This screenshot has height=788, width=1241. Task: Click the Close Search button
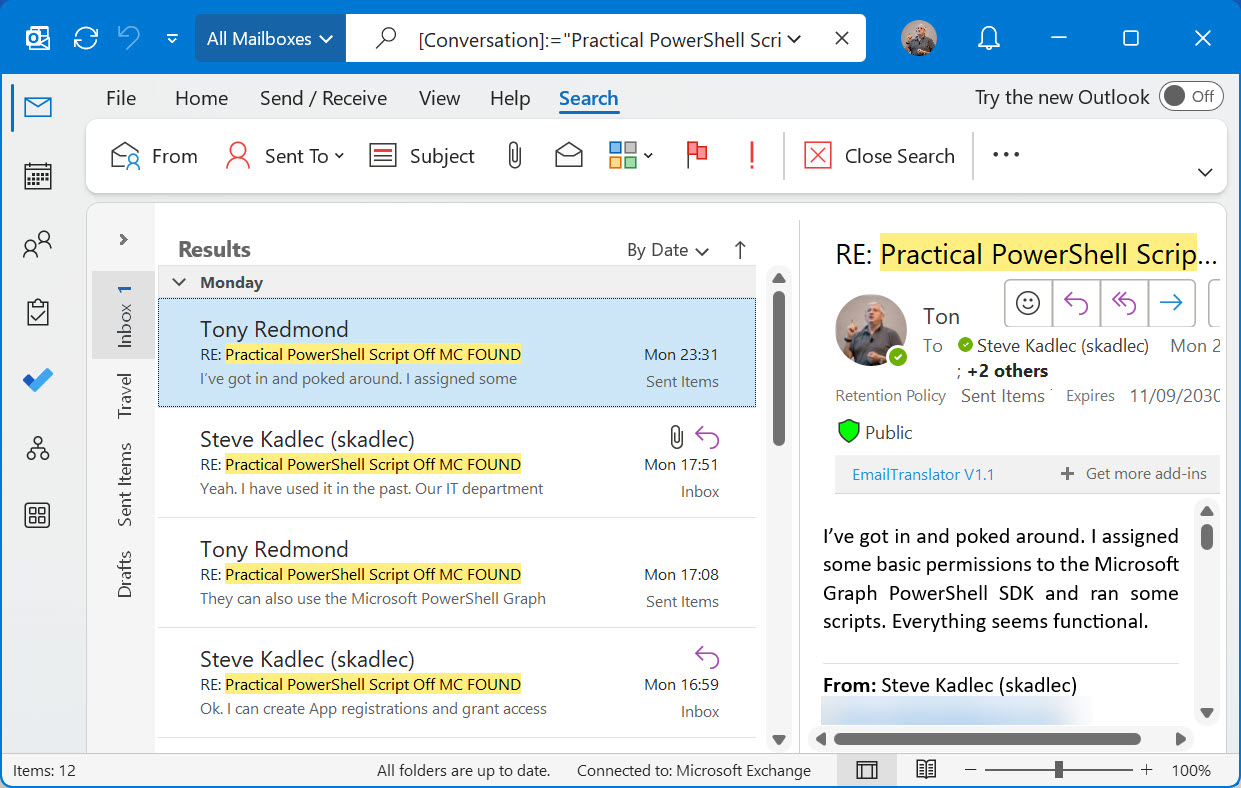(x=880, y=156)
